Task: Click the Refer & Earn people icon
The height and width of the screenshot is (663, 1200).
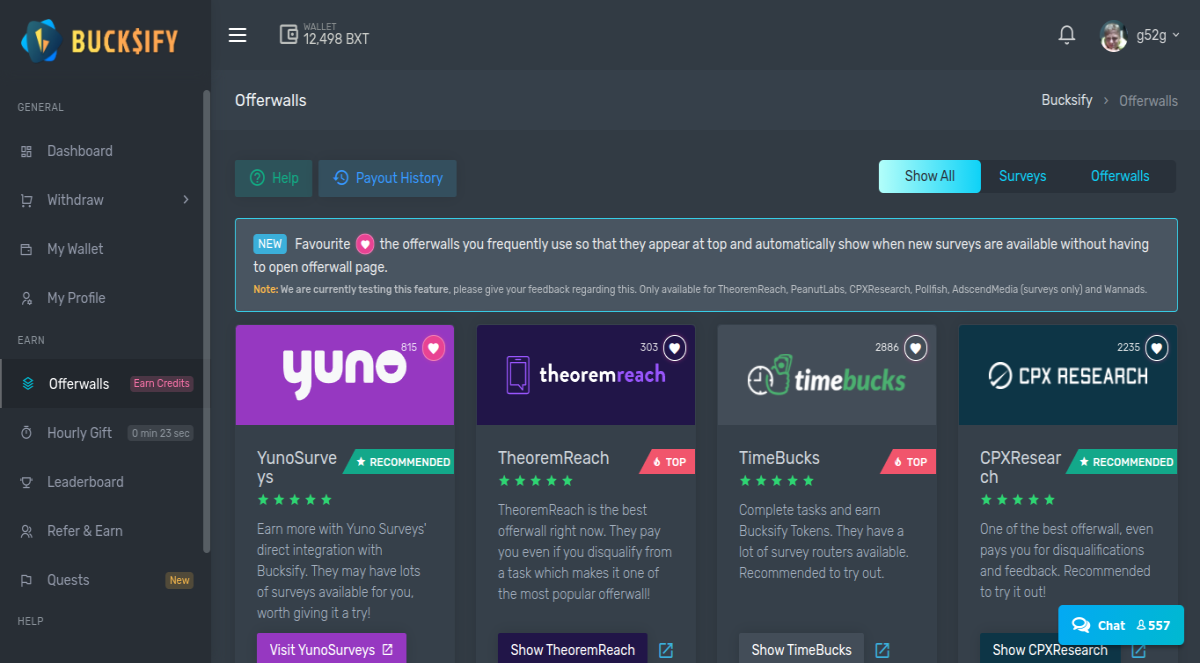Action: pos(27,531)
